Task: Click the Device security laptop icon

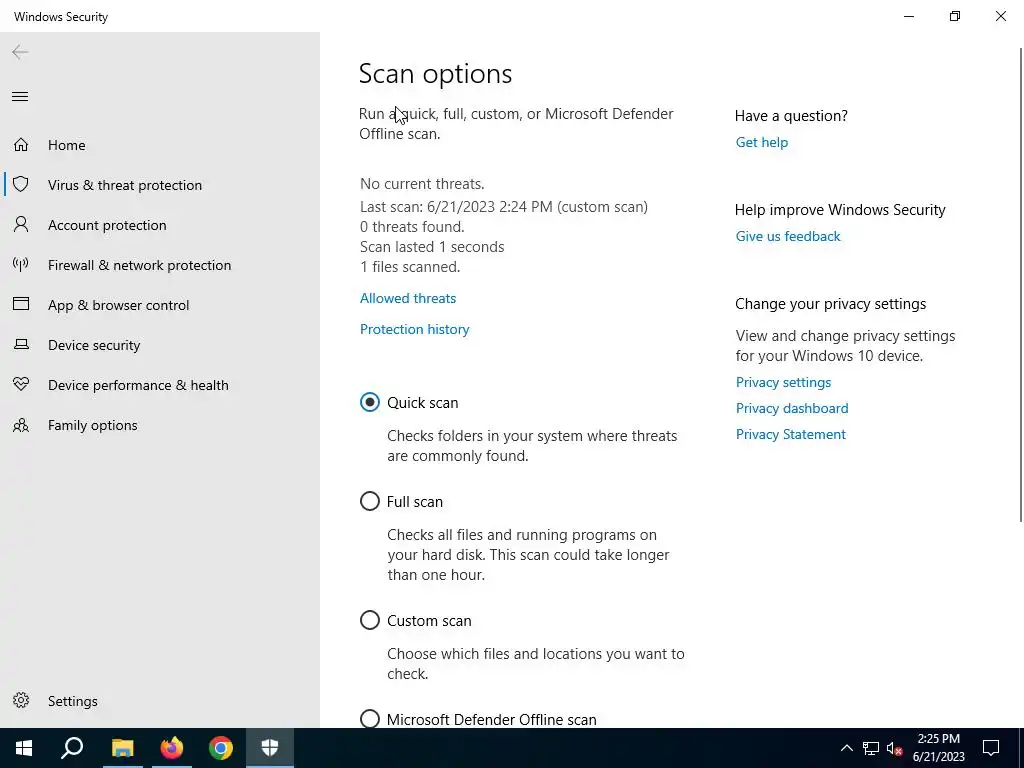Action: [21, 344]
